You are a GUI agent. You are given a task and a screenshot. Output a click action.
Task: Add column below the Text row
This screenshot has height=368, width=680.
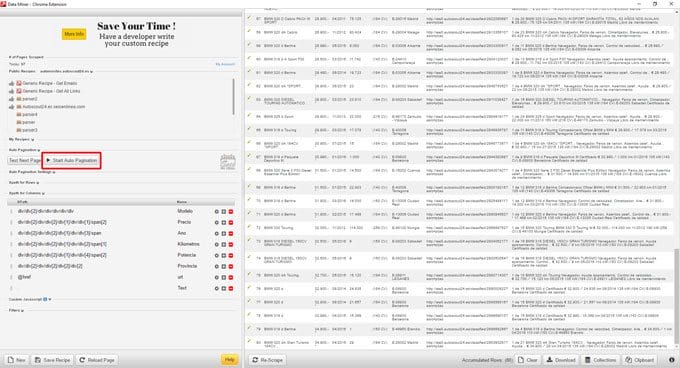point(224,288)
